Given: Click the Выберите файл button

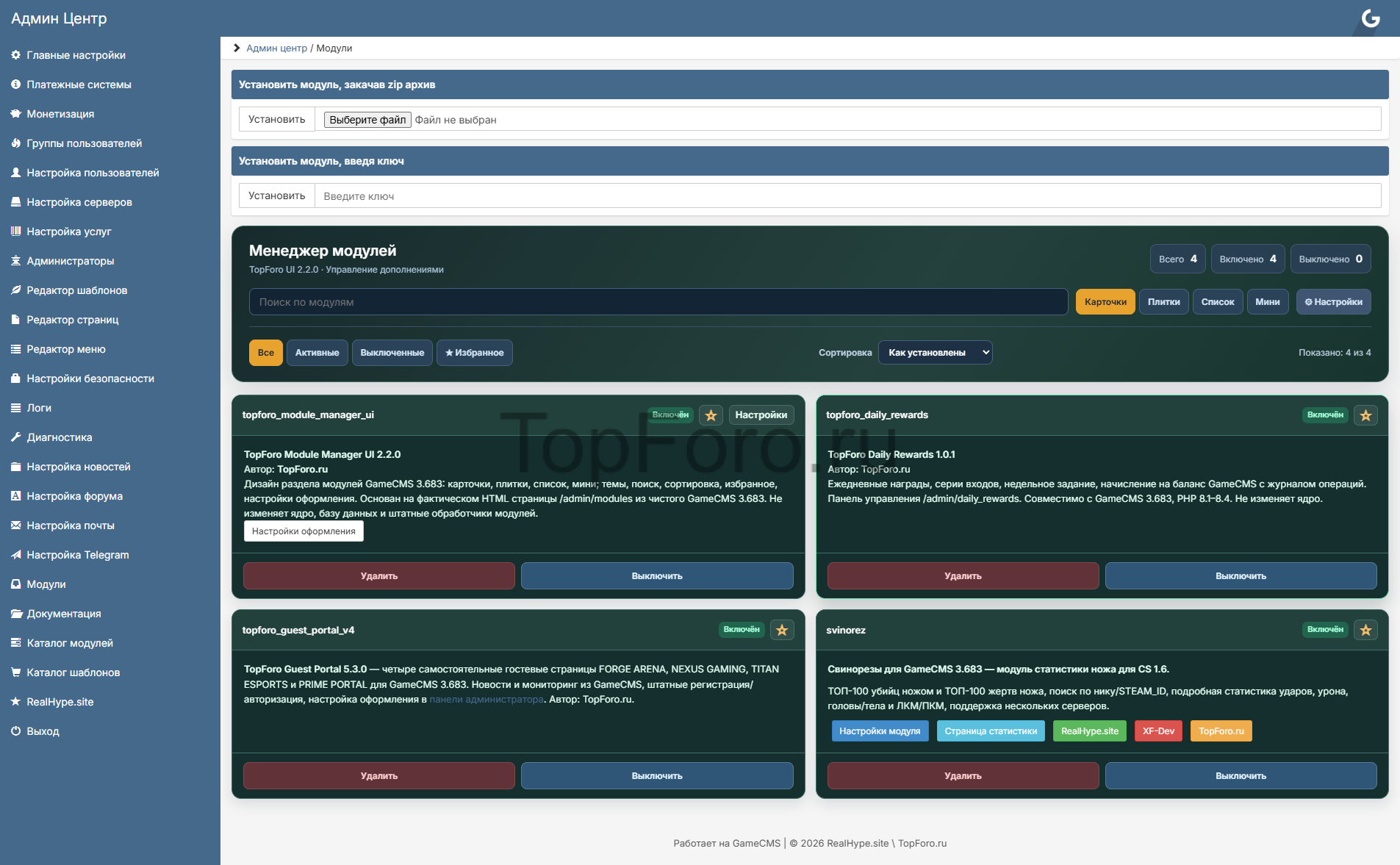Looking at the screenshot, I should coord(367,120).
